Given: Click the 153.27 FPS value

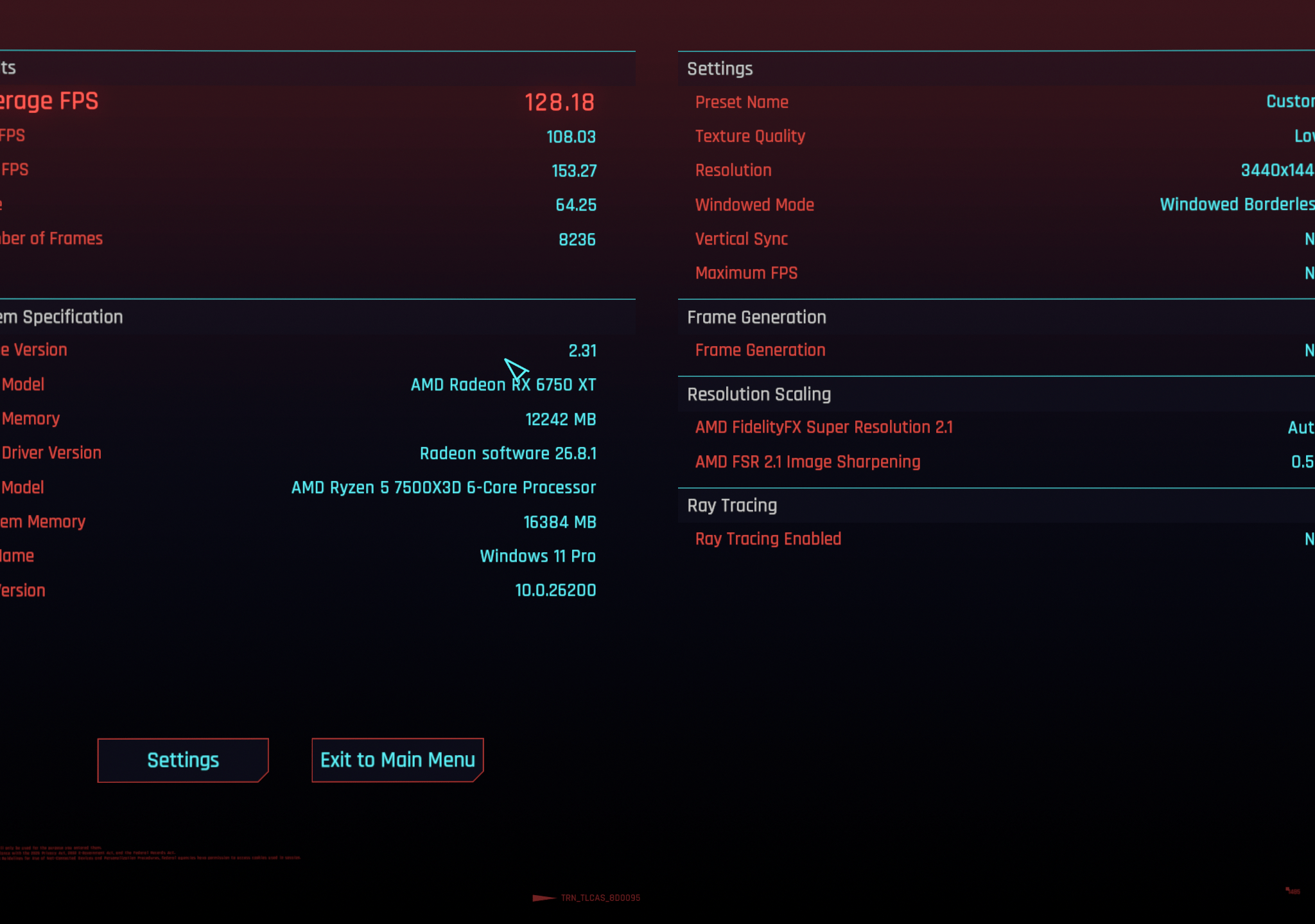Looking at the screenshot, I should tap(574, 171).
